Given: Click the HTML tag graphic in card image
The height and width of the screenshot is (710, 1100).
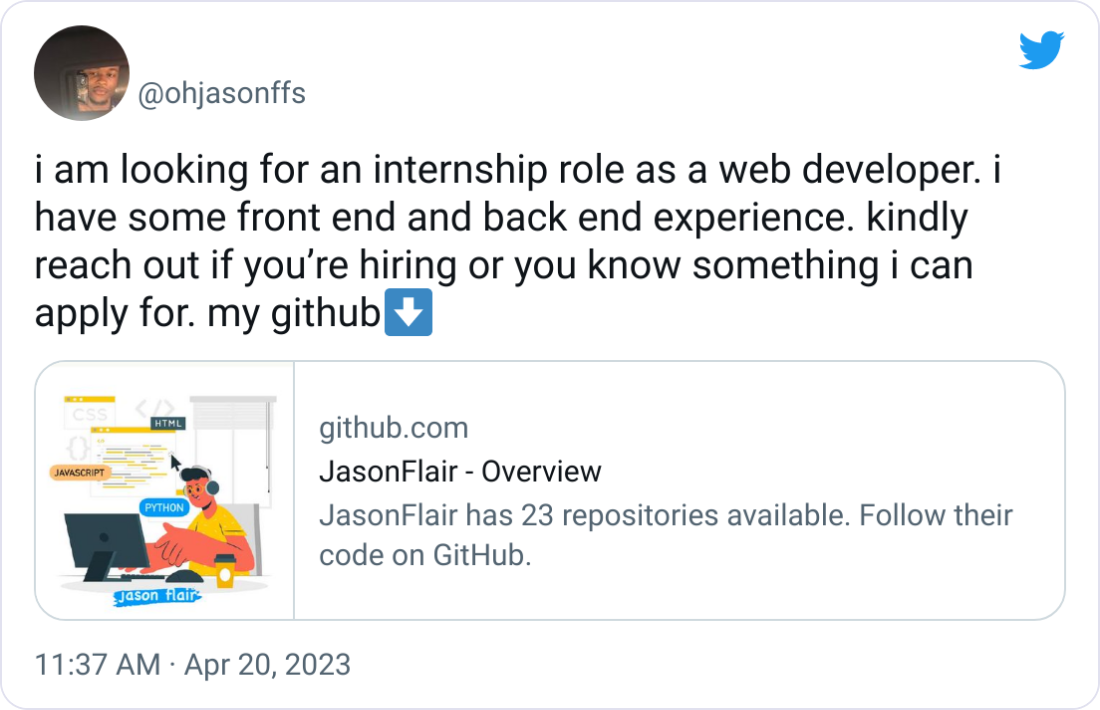Looking at the screenshot, I should pos(168,422).
